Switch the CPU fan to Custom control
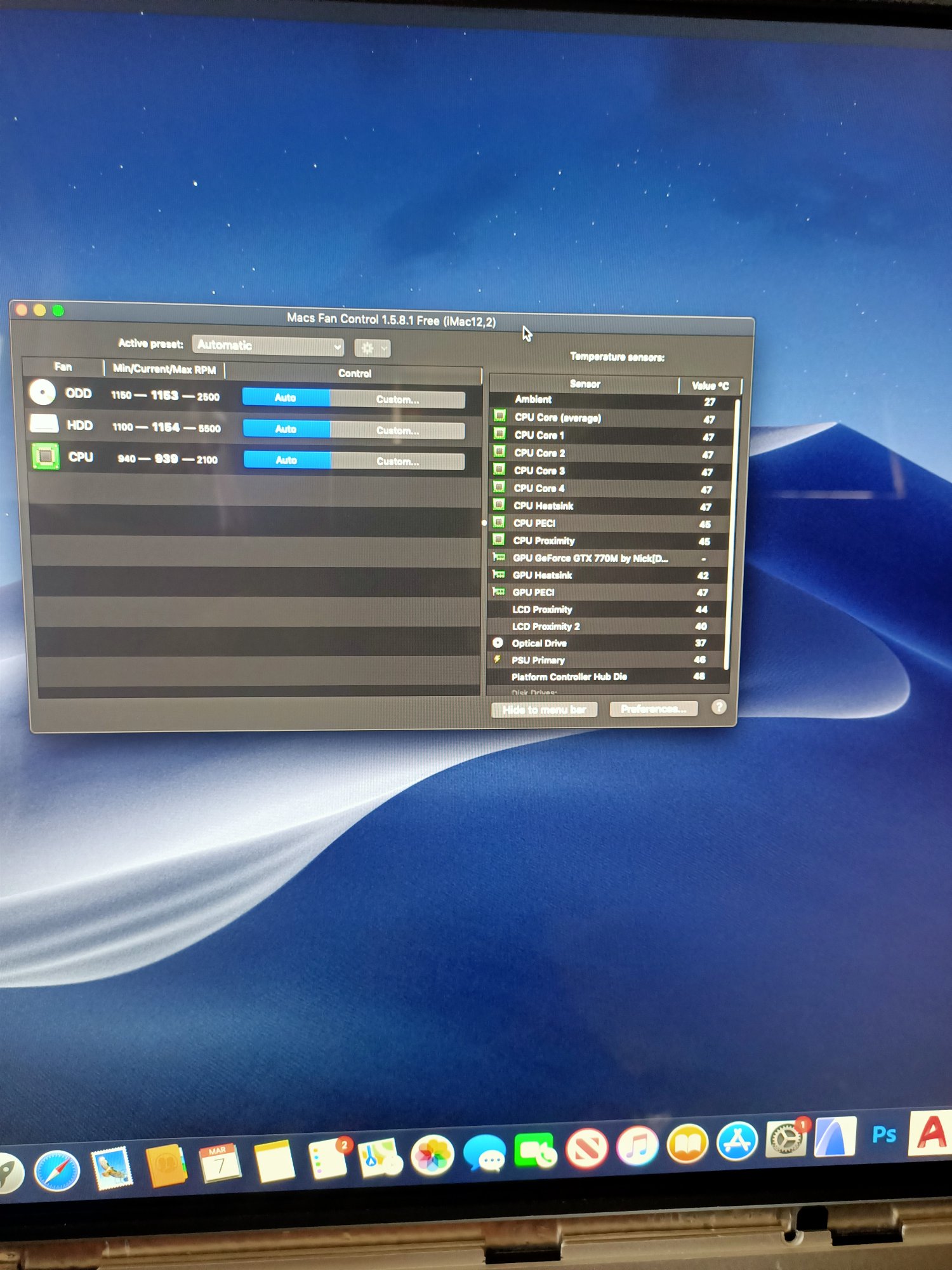Viewport: 952px width, 1270px height. 398,461
